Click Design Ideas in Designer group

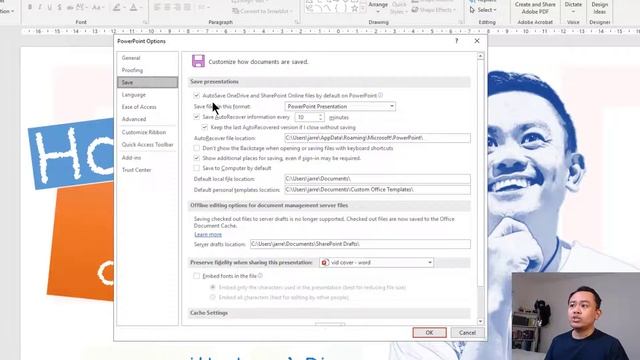[x=599, y=8]
